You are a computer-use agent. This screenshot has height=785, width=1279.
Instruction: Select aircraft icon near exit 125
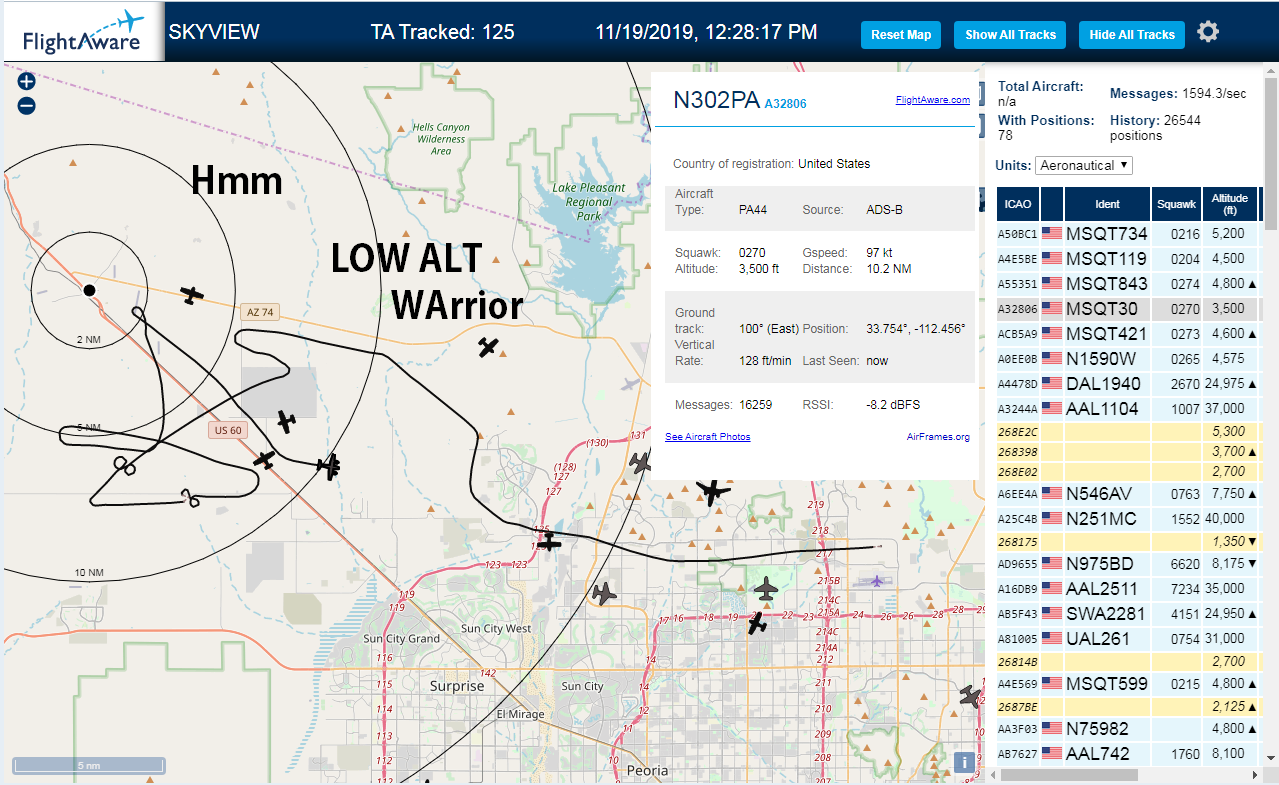coord(549,541)
